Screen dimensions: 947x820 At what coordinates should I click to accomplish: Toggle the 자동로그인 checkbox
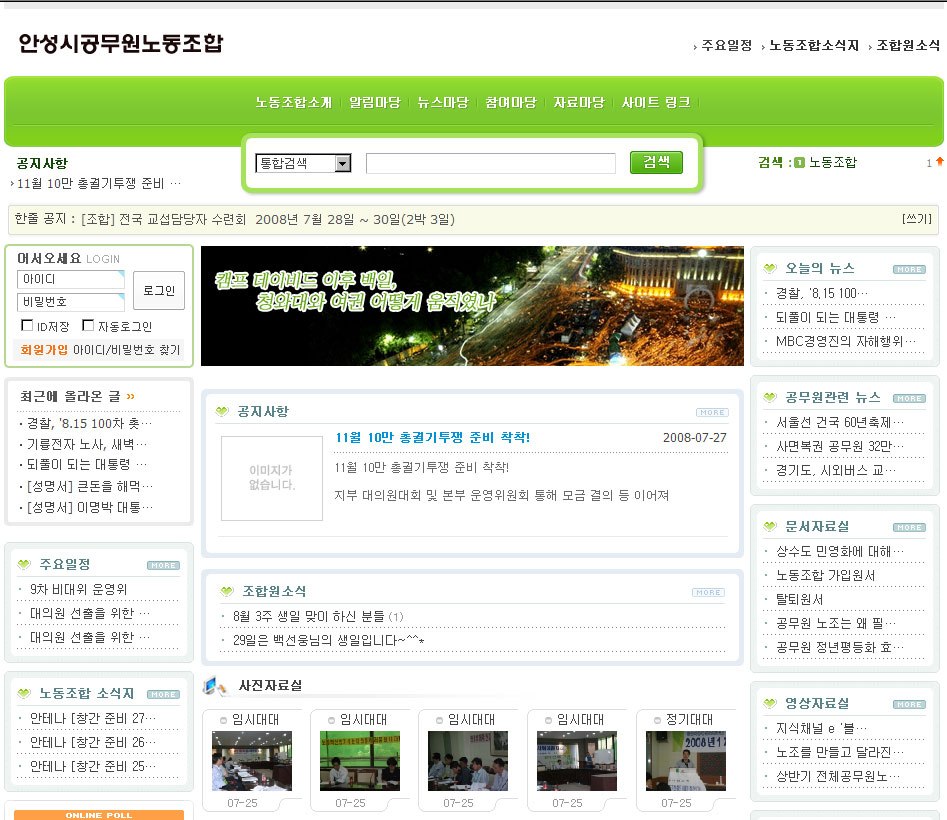click(x=88, y=326)
